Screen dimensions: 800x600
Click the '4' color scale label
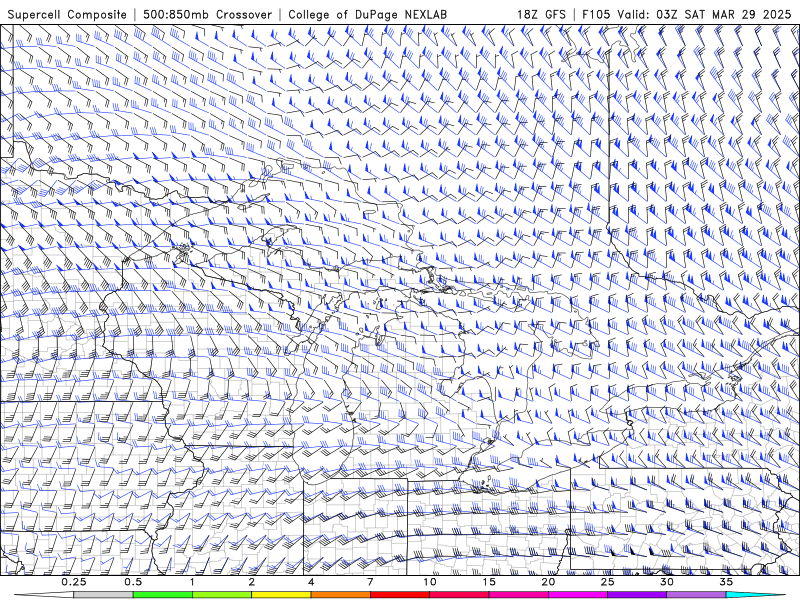(311, 582)
